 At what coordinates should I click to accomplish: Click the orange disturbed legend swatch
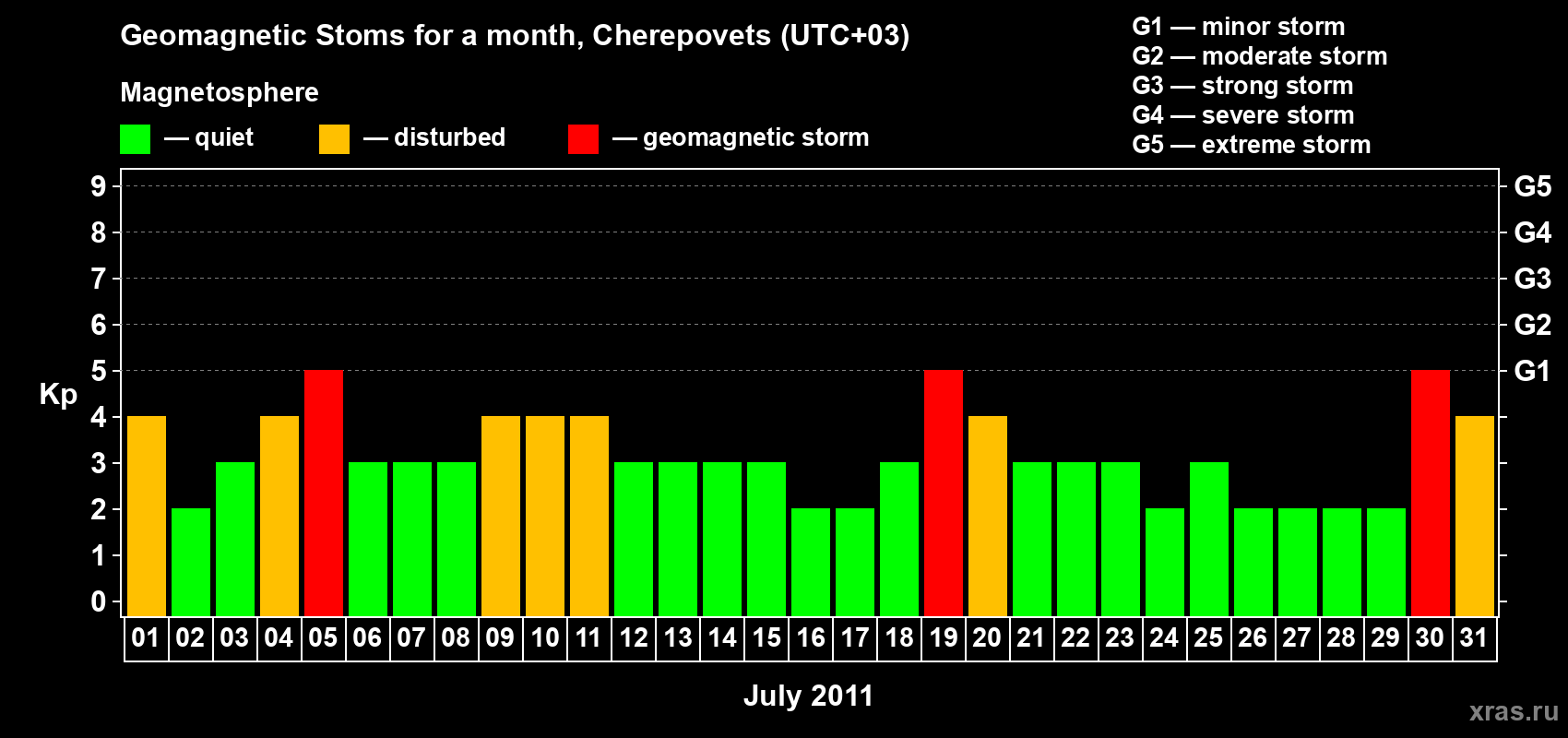(334, 139)
